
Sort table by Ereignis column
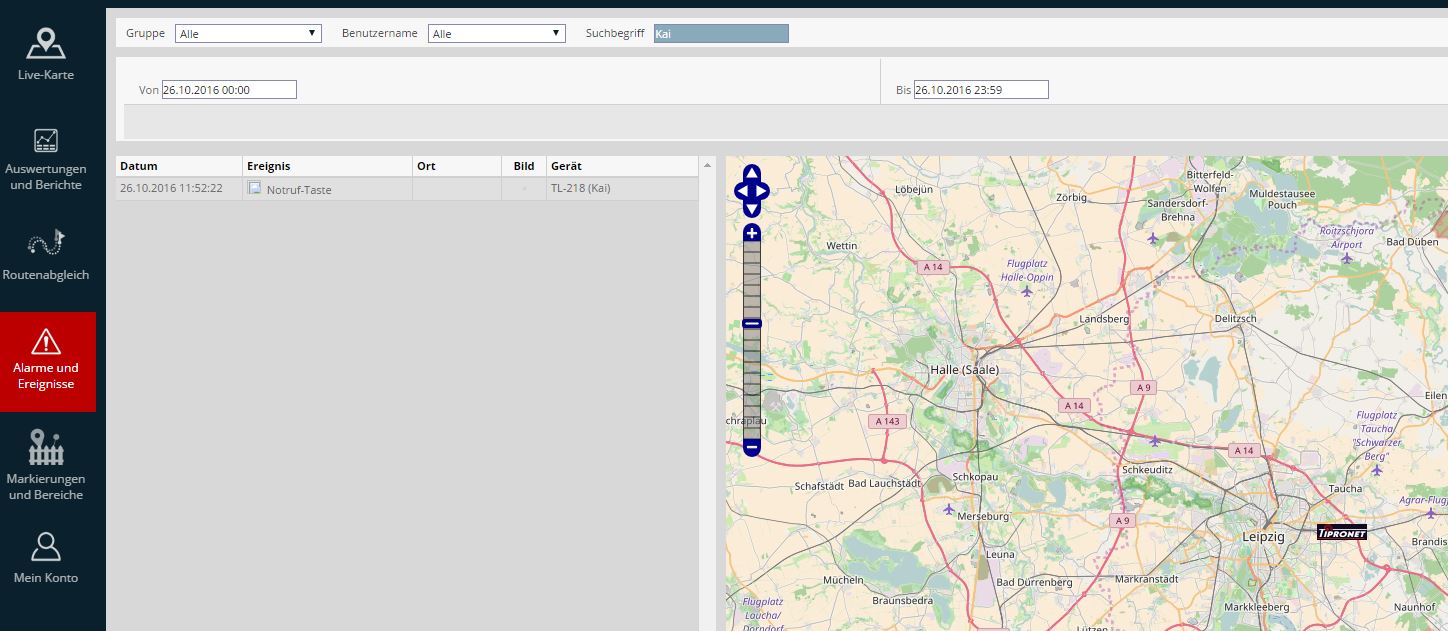[327, 166]
